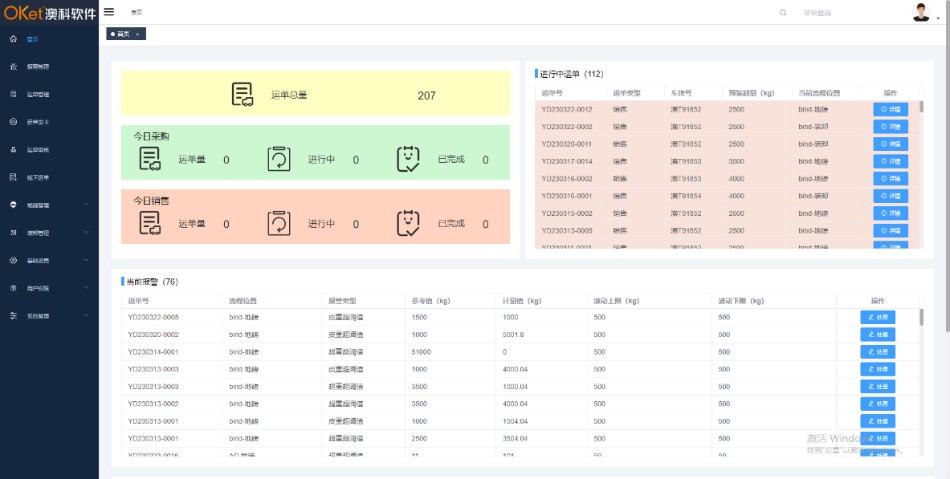Click 今日采购 进行中 clipboard icon
This screenshot has height=479, width=950.
(x=278, y=159)
